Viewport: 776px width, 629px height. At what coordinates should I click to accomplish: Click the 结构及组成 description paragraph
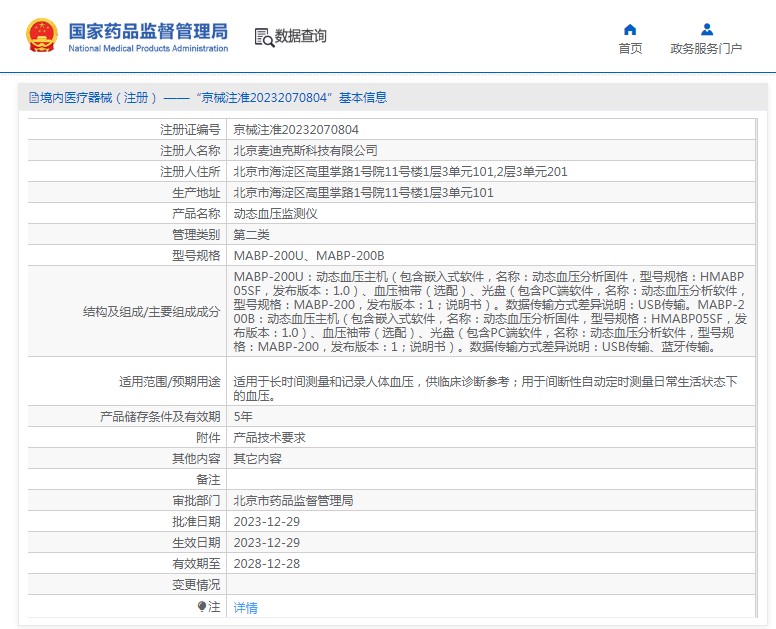pos(490,311)
